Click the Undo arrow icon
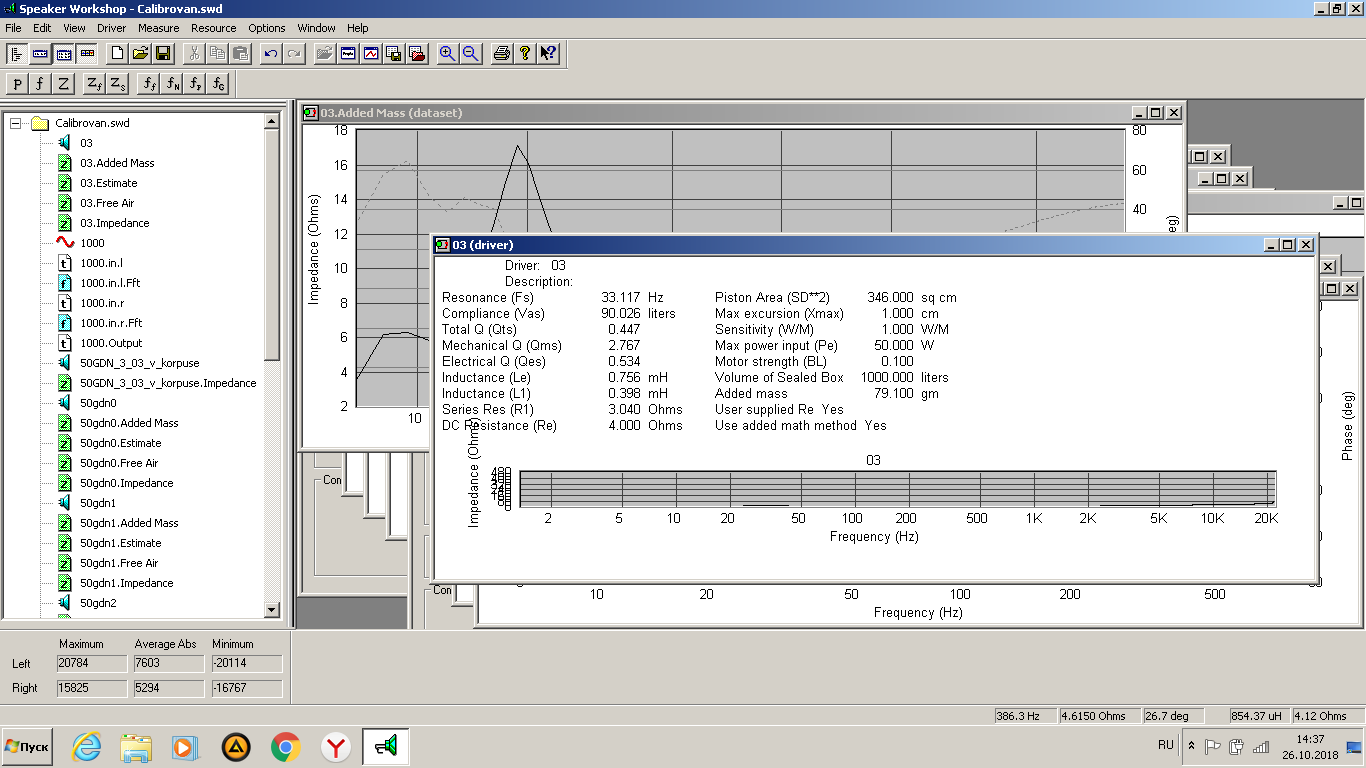Image resolution: width=1366 pixels, height=768 pixels. (x=270, y=54)
